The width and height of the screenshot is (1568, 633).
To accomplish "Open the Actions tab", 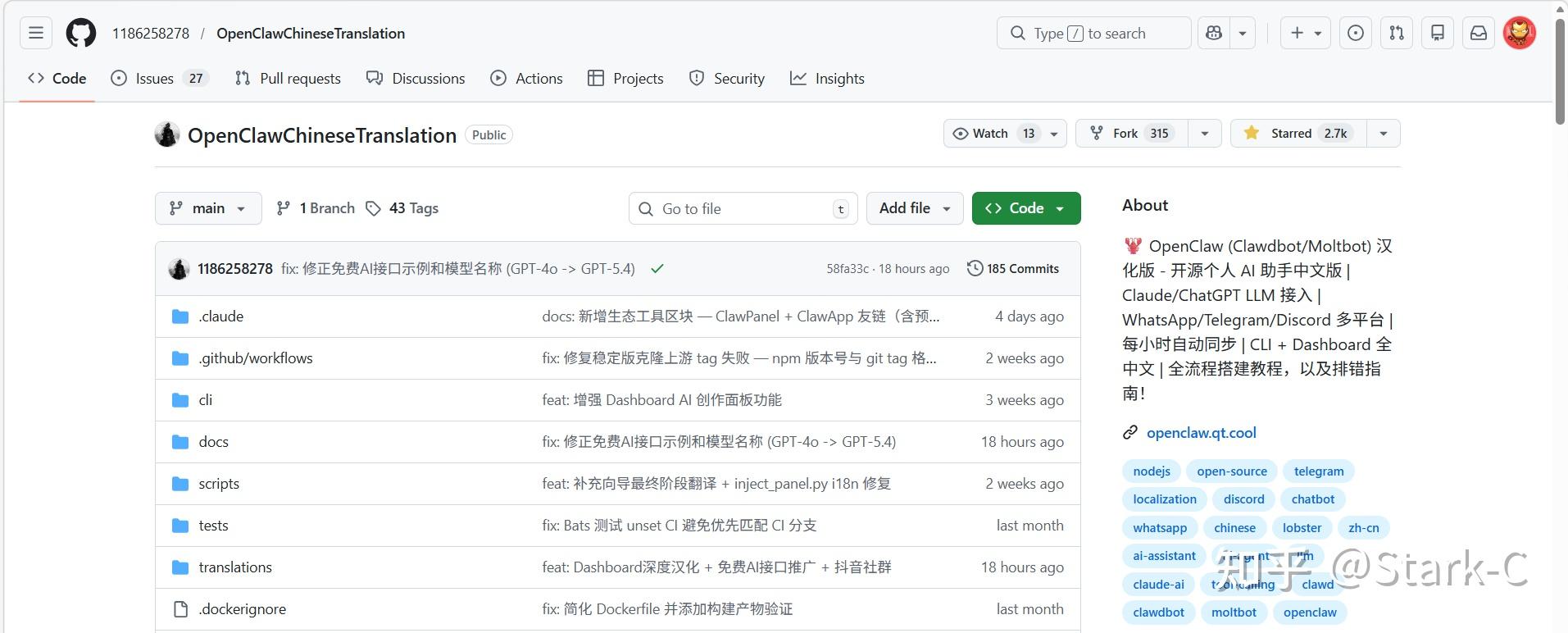I will pyautogui.click(x=526, y=79).
